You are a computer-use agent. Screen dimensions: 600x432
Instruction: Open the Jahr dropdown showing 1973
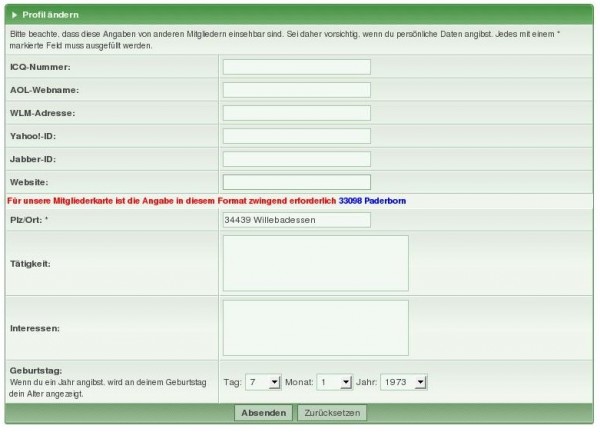(406, 382)
